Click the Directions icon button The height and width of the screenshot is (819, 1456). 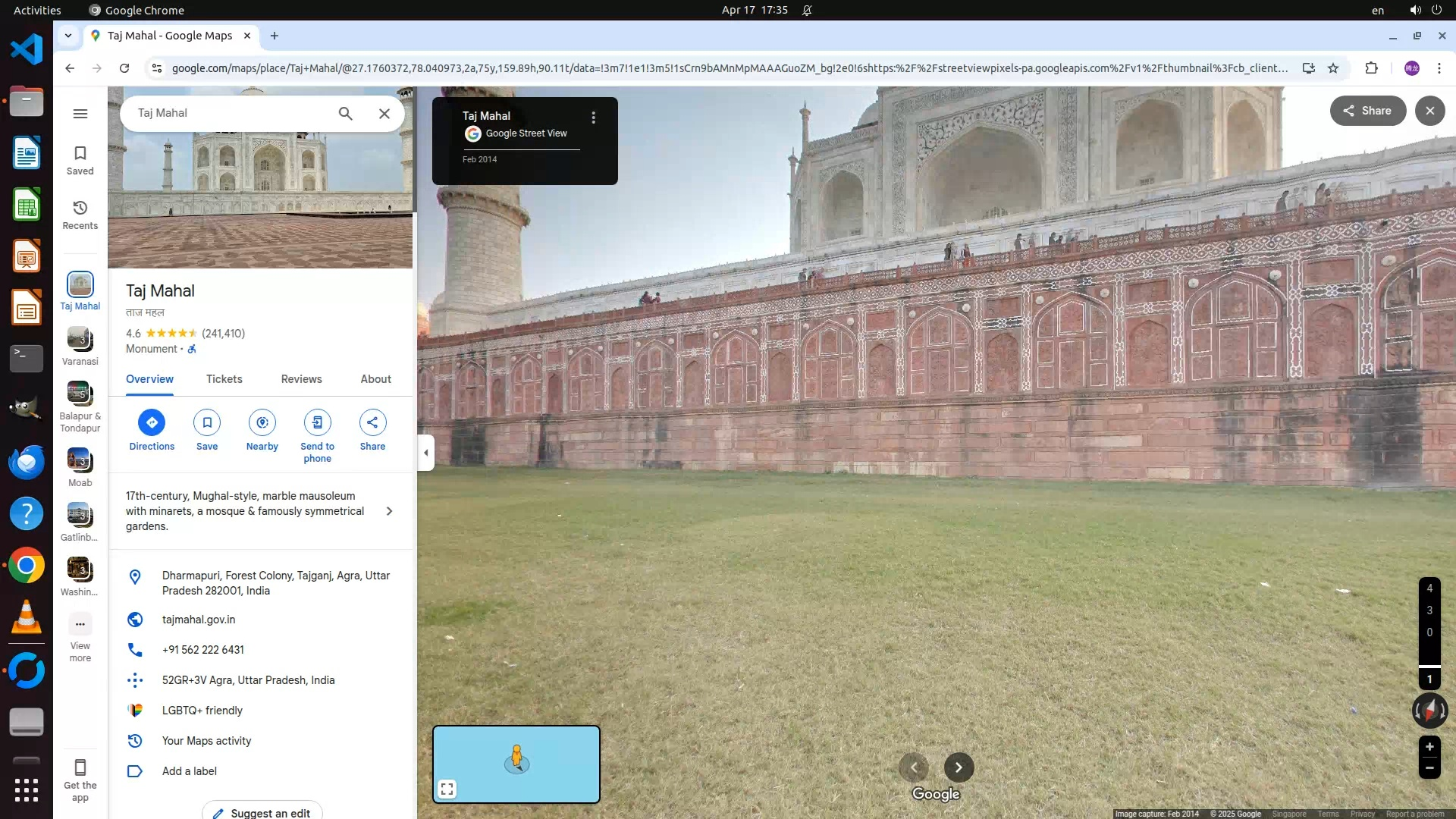tap(152, 422)
